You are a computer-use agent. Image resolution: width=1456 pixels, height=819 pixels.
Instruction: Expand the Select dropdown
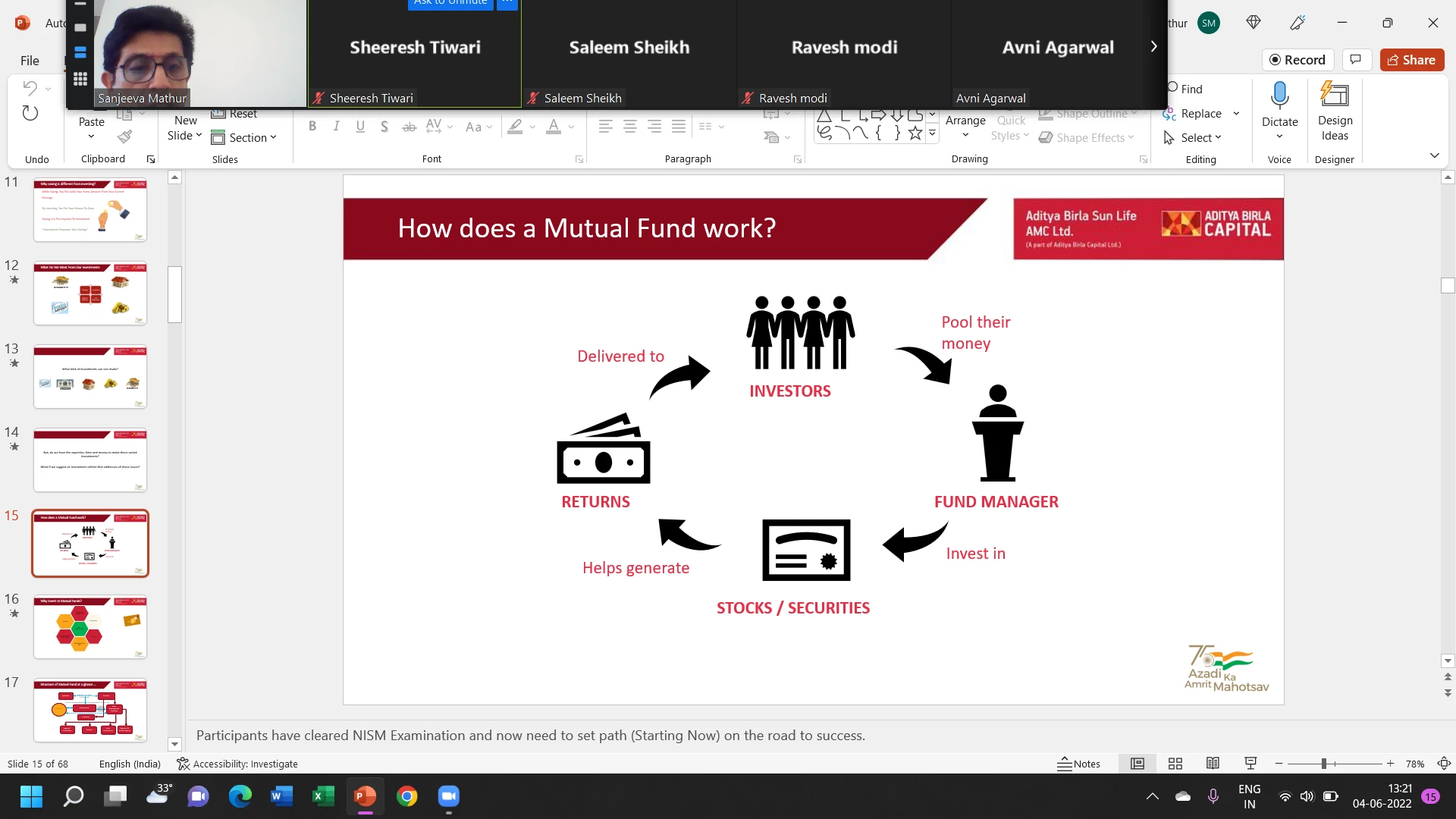tap(1193, 137)
